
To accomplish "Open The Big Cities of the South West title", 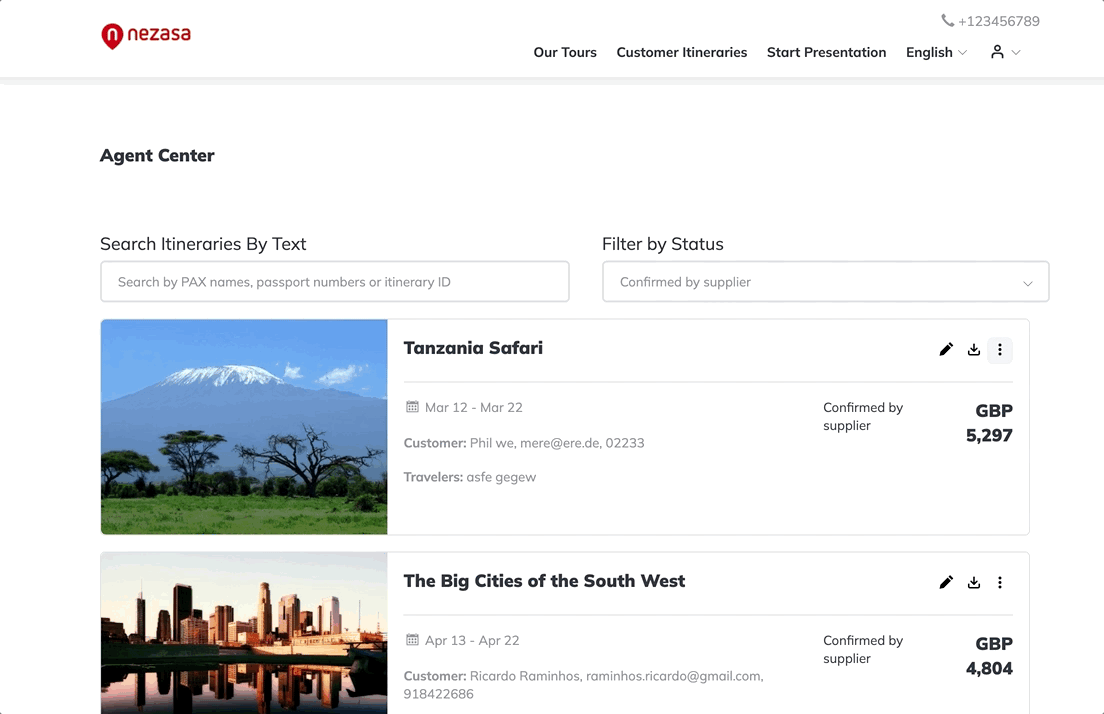I will pos(544,581).
